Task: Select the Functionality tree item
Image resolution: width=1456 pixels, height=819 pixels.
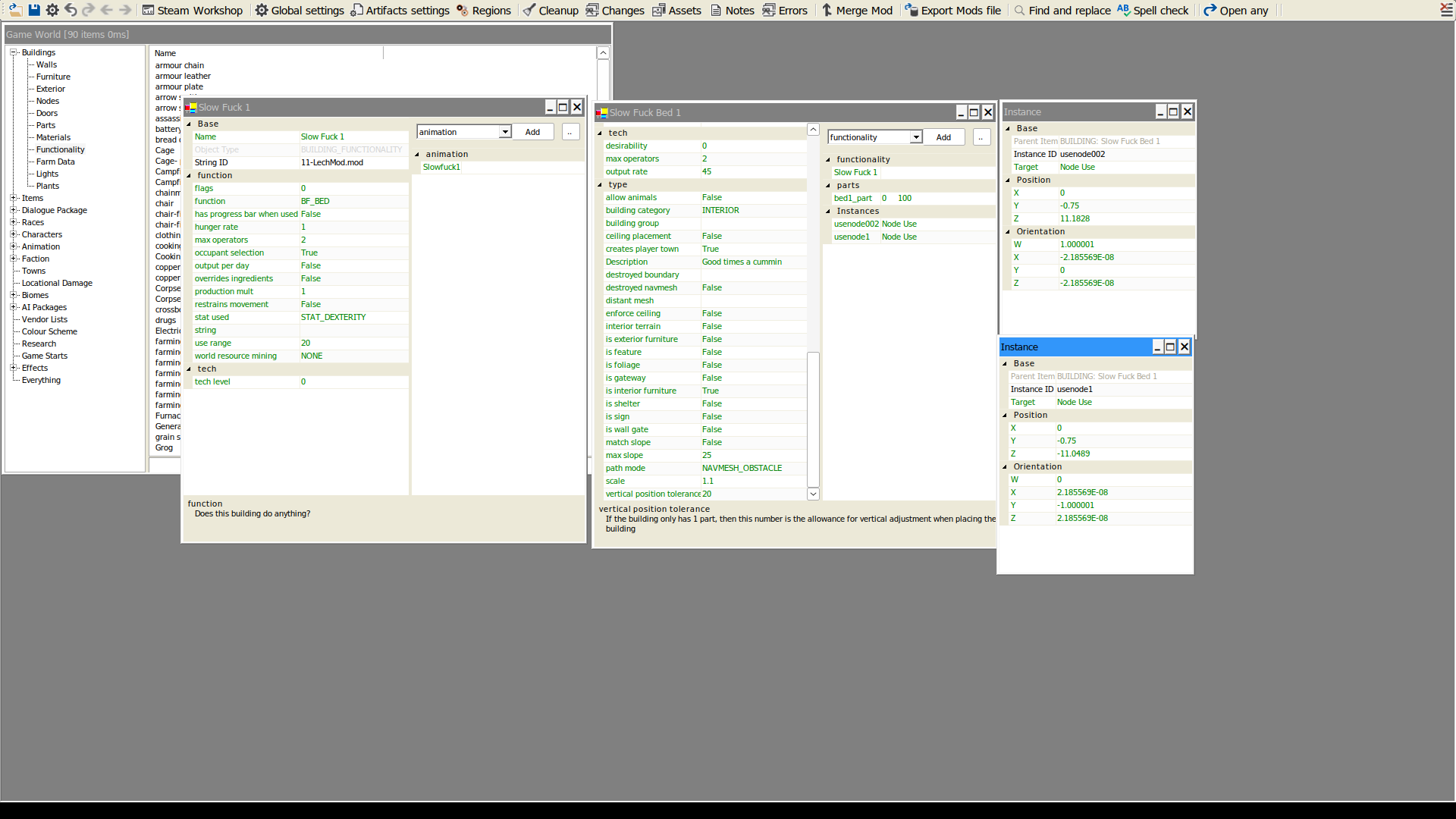Action: (60, 149)
